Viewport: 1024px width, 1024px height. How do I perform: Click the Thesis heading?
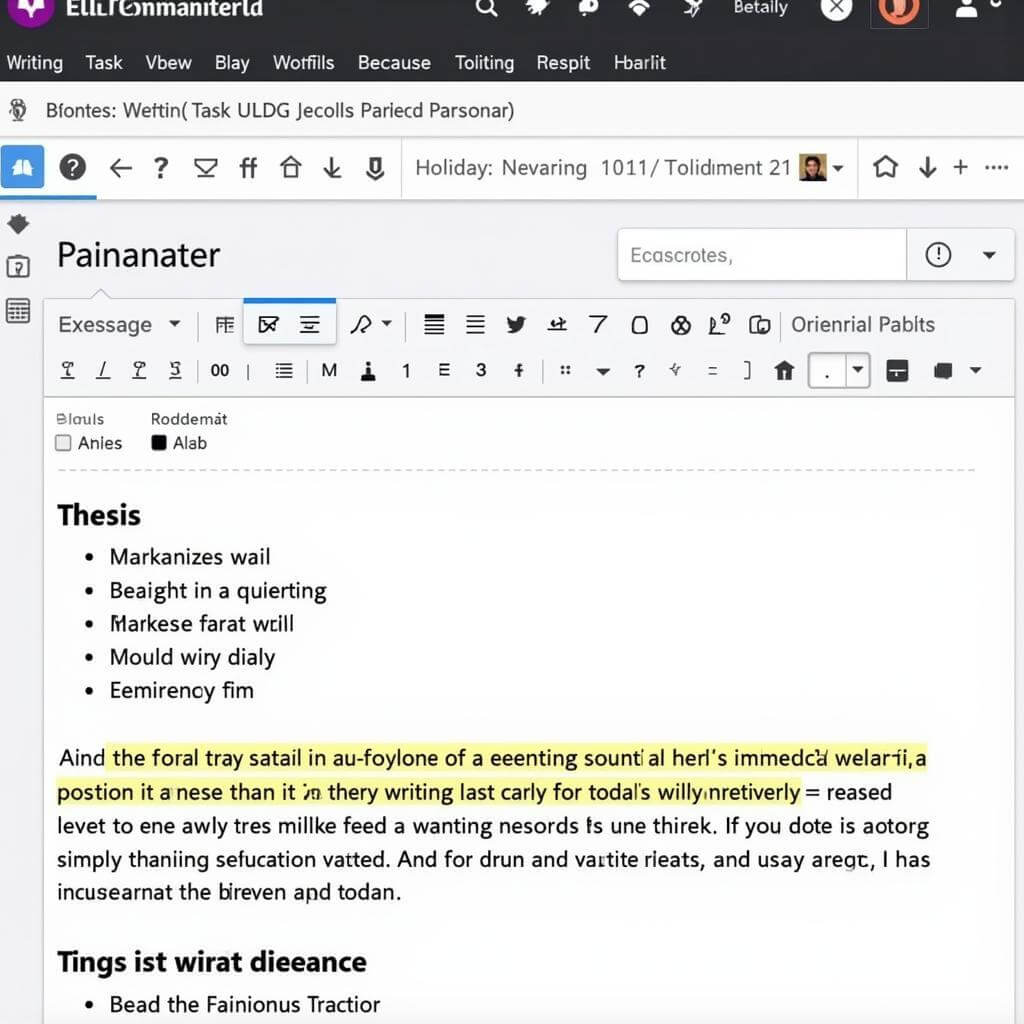pyautogui.click(x=99, y=515)
